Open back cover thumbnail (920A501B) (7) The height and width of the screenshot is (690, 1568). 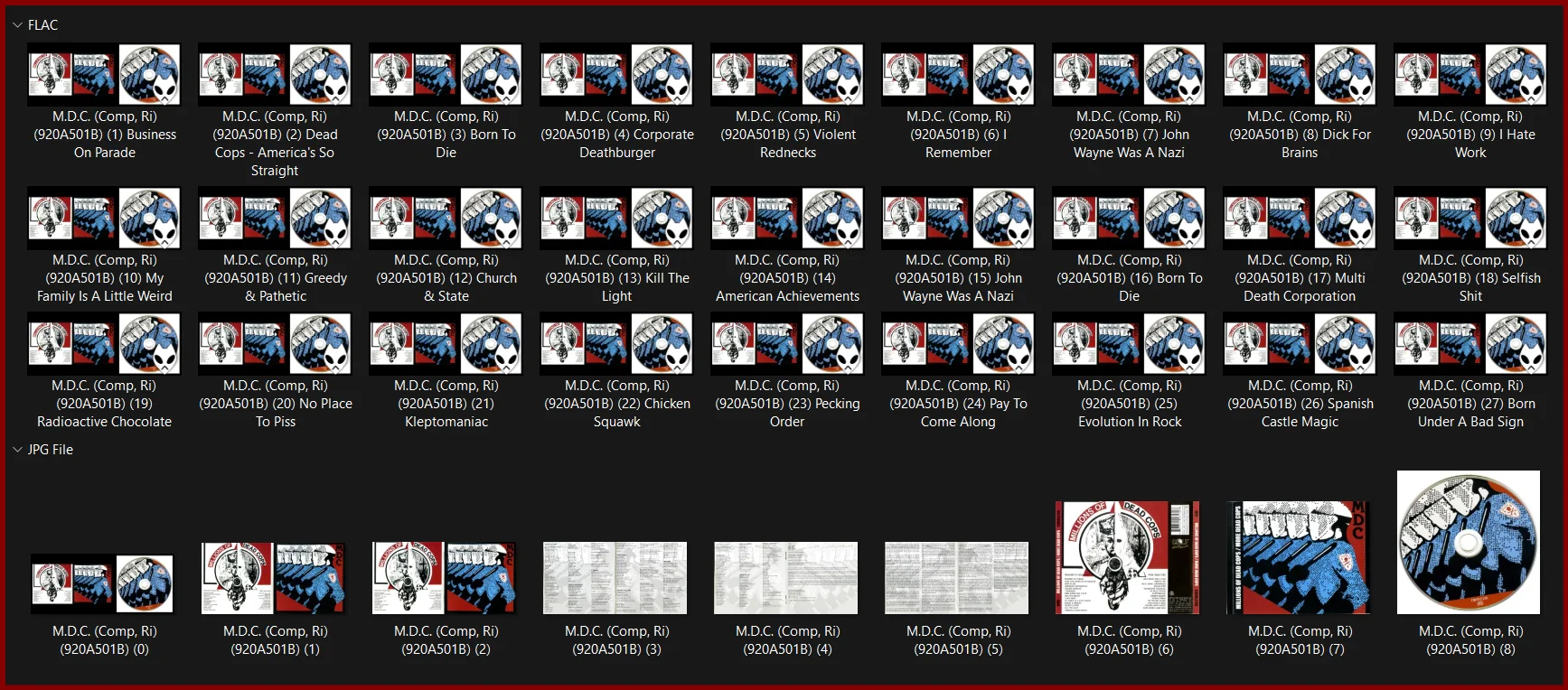tap(1299, 557)
